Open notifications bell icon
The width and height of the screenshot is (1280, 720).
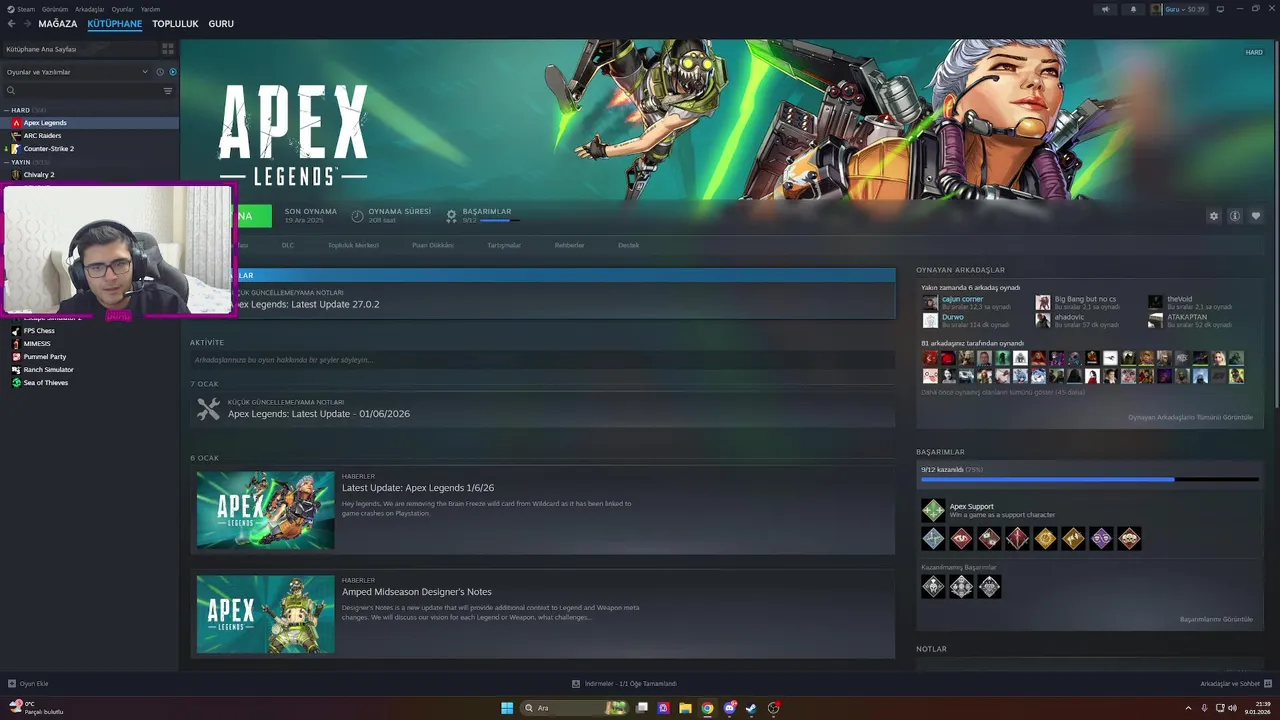[x=1133, y=9]
